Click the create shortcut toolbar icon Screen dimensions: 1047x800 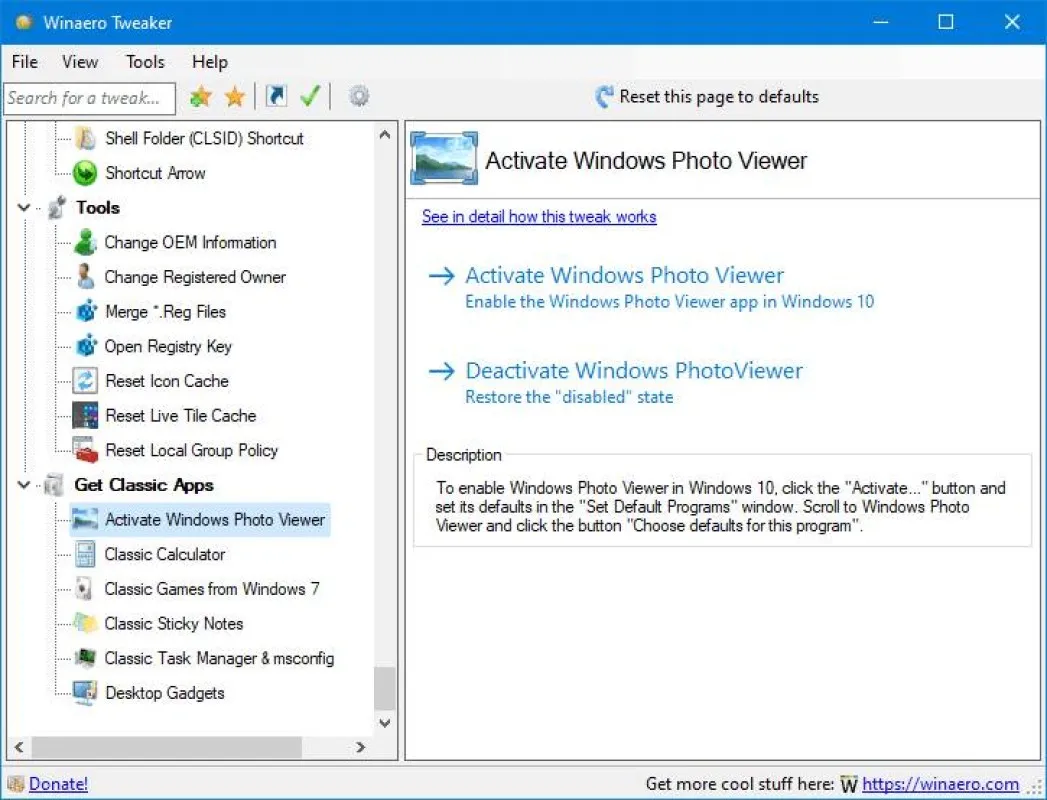tap(276, 96)
